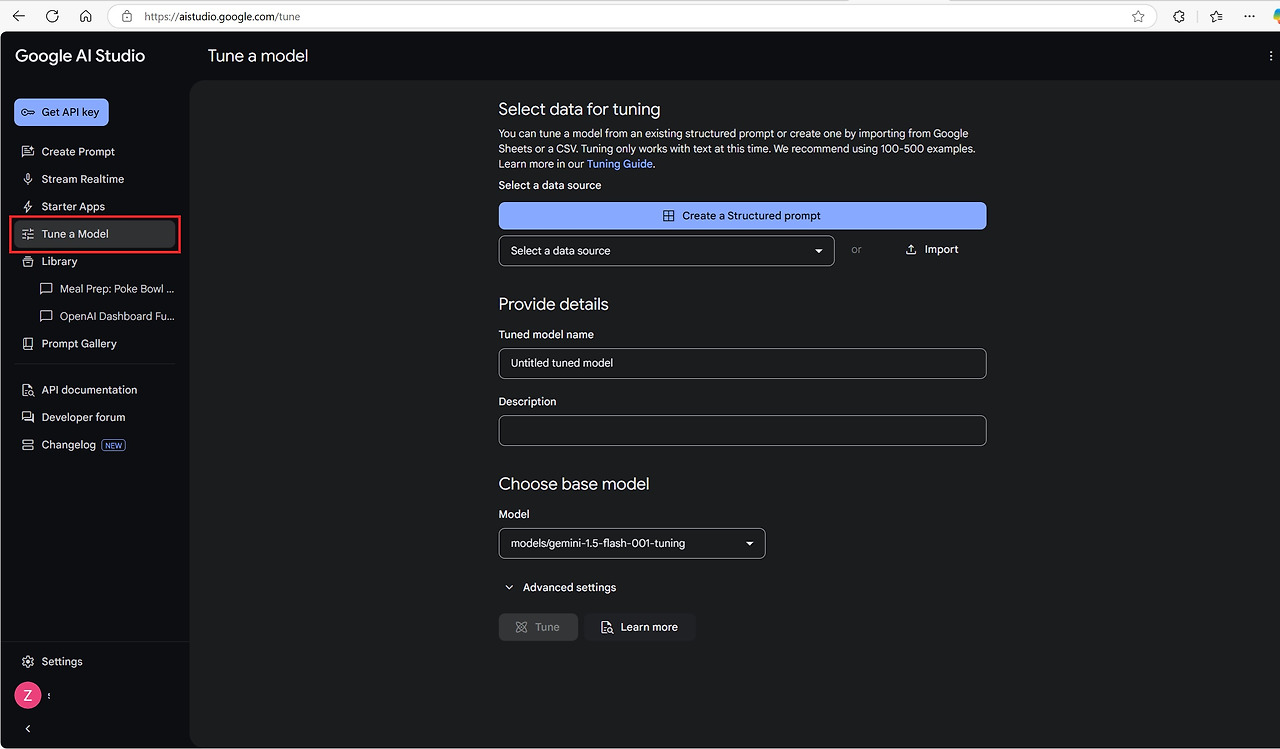Open the AI Studio three-dot menu
Viewport: 1280px width, 749px height.
pos(1270,56)
